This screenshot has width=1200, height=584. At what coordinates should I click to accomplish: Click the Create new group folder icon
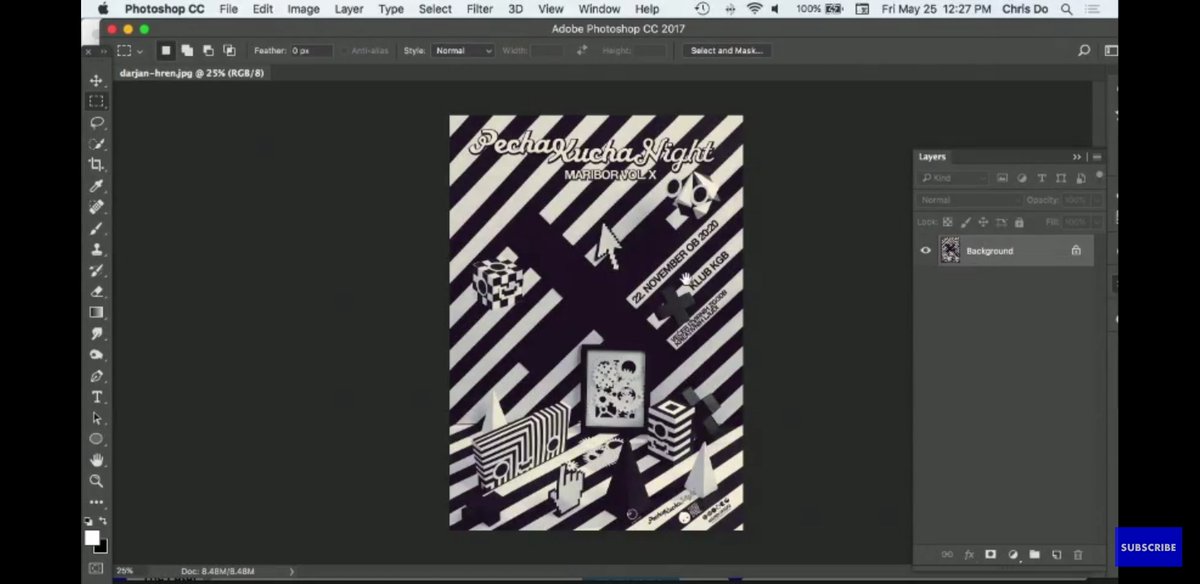point(1035,554)
